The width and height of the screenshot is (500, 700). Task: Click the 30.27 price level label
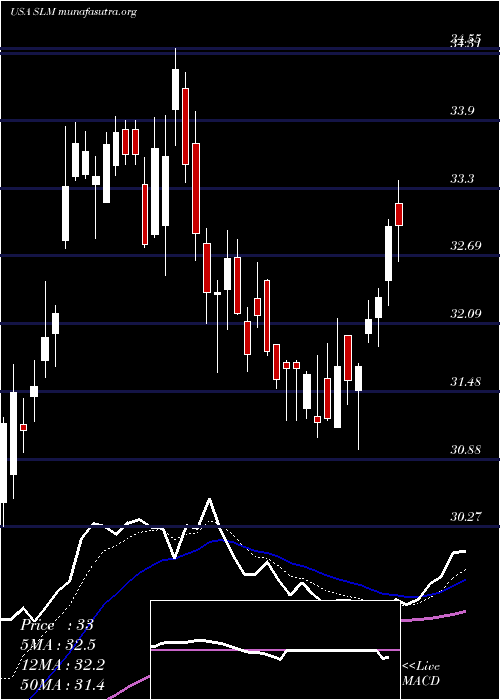[x=465, y=517]
